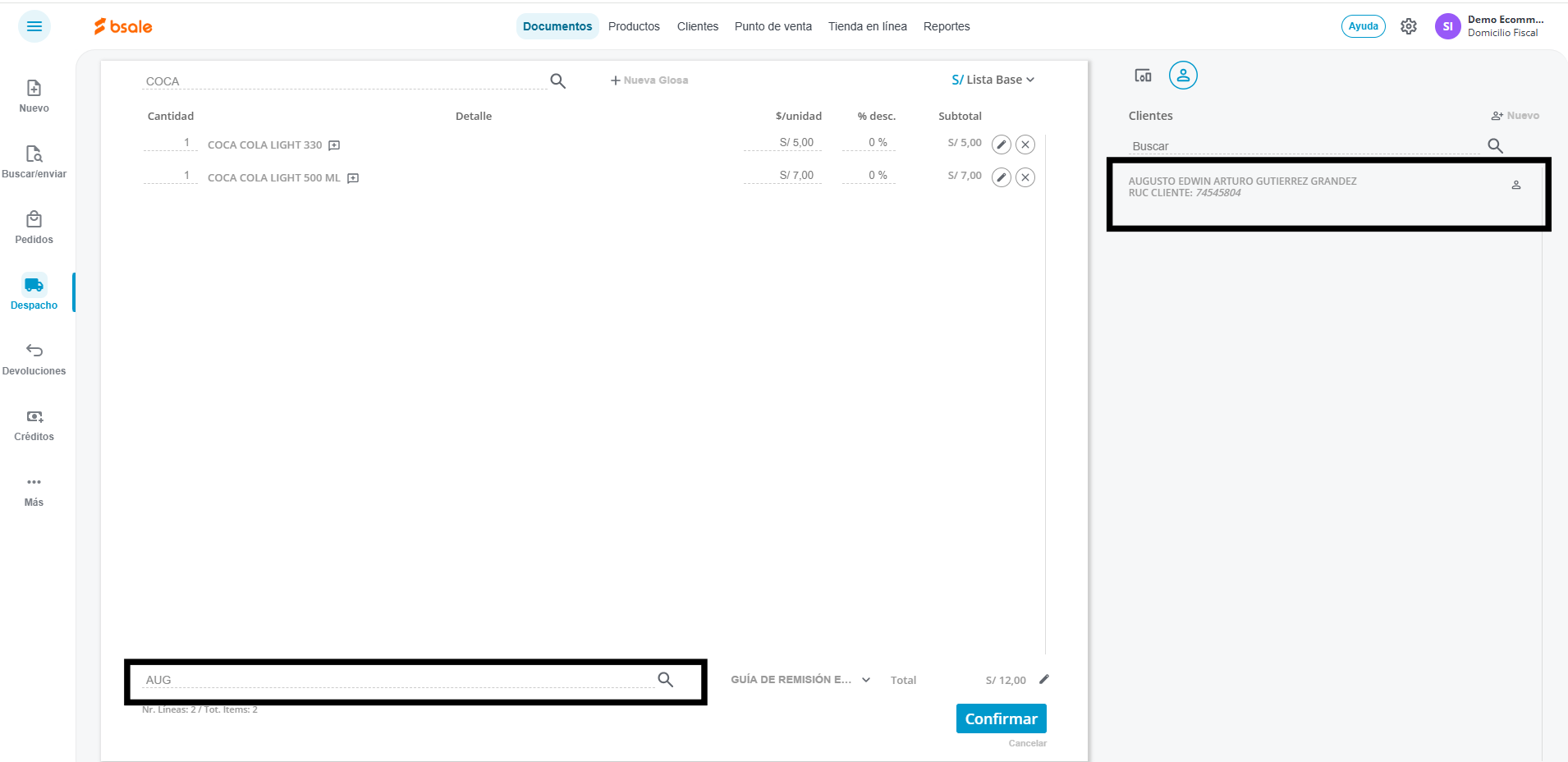Open Reportes menu
1568x762 pixels.
point(947,26)
